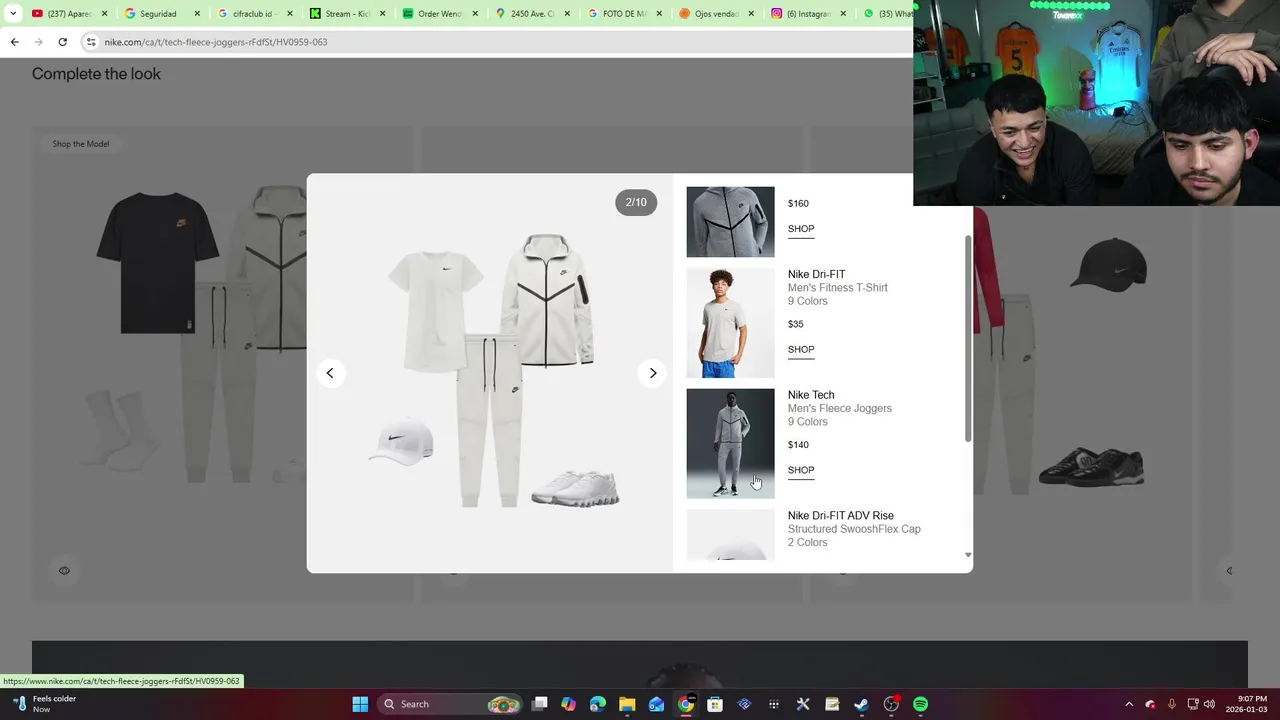Select the grey Tech hoodie thumbnail
The image size is (1280, 720).
(730, 222)
